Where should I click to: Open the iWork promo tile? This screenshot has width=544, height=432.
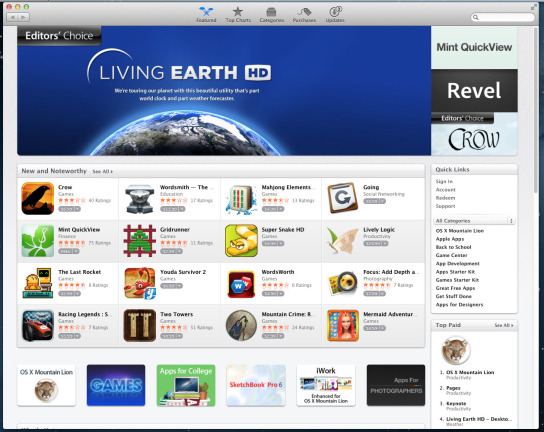(x=326, y=385)
